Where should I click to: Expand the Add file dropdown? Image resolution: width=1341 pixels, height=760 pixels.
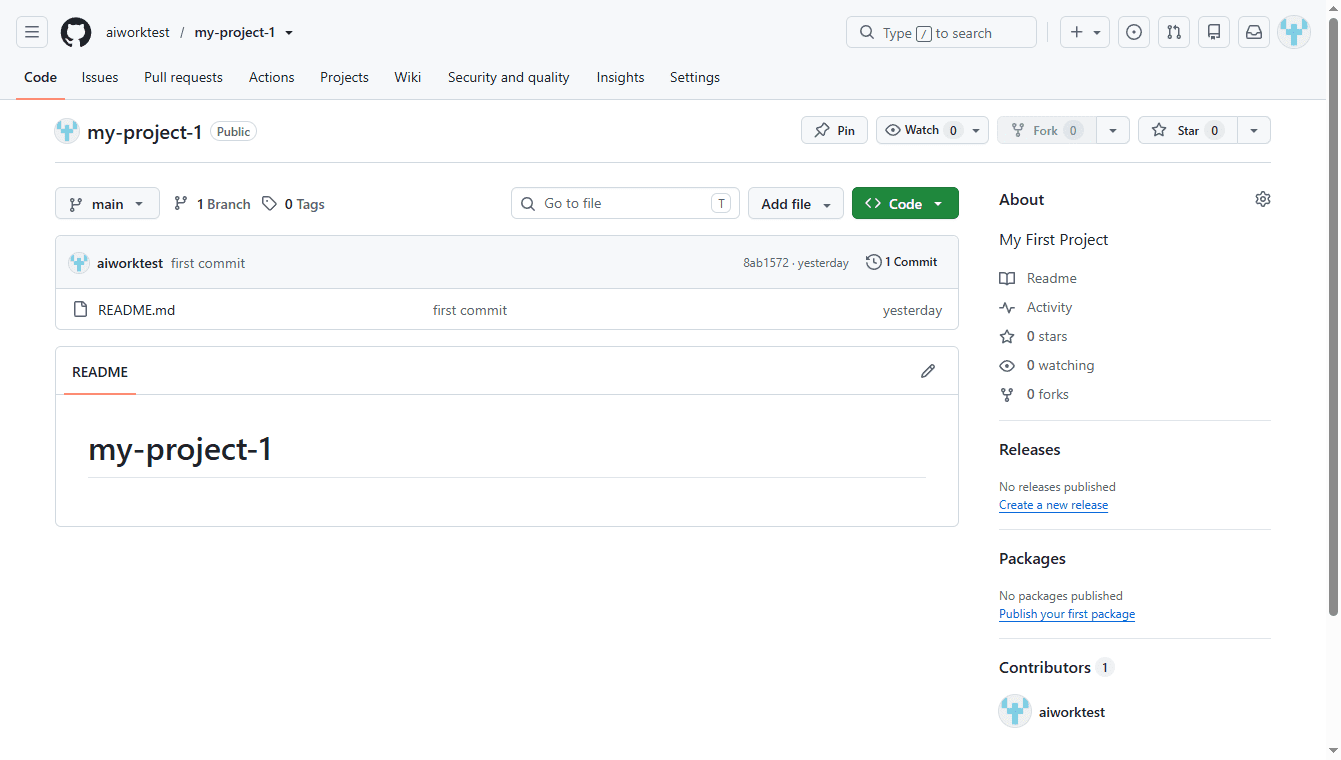click(796, 203)
